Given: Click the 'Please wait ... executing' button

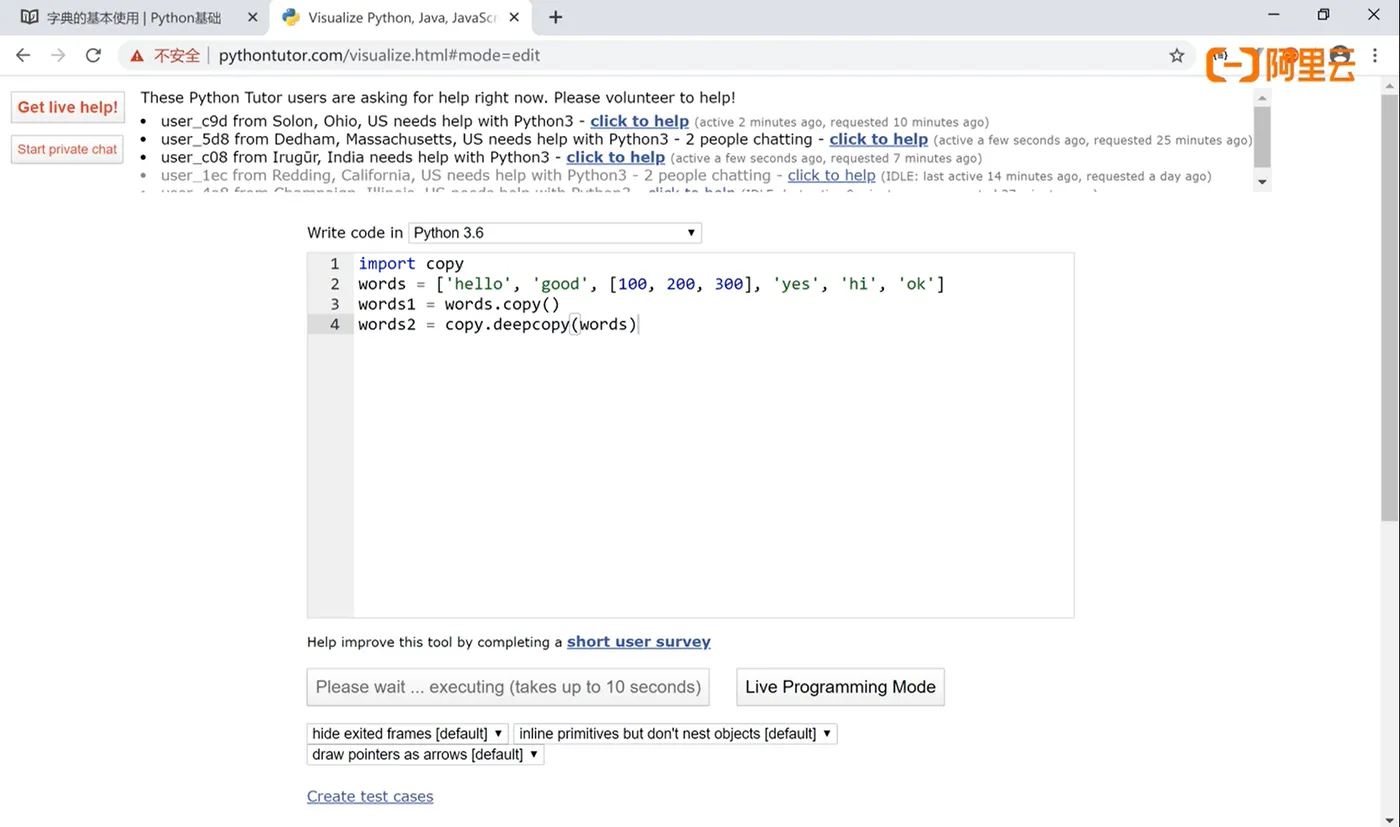Looking at the screenshot, I should (x=508, y=687).
